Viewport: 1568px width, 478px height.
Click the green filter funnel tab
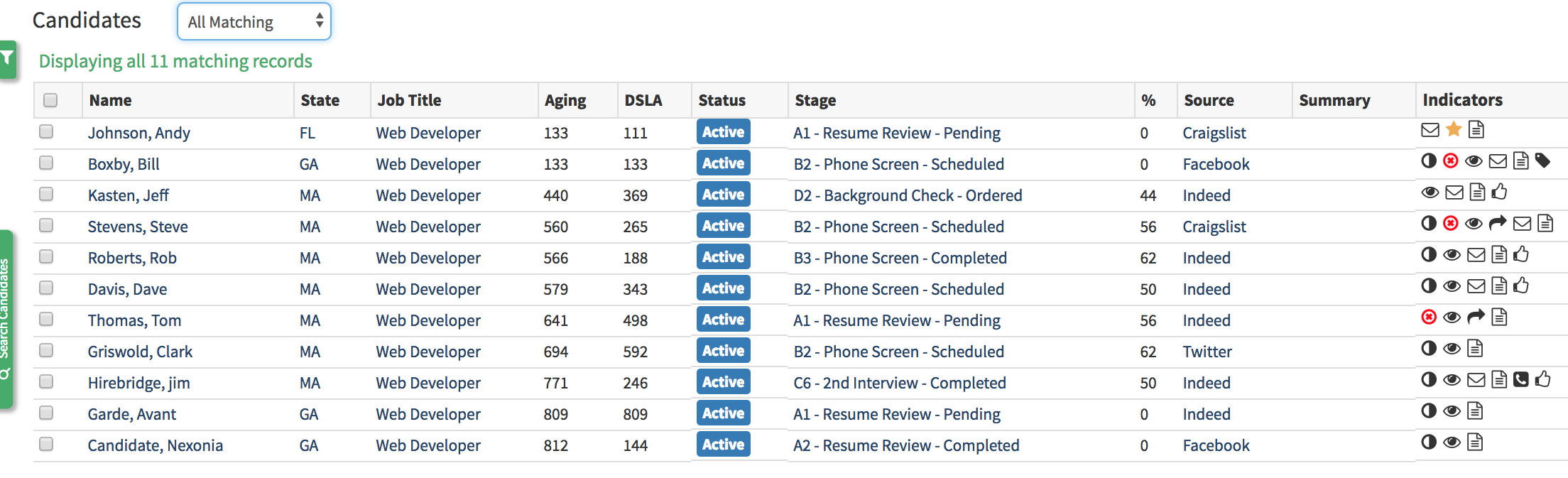[x=7, y=58]
